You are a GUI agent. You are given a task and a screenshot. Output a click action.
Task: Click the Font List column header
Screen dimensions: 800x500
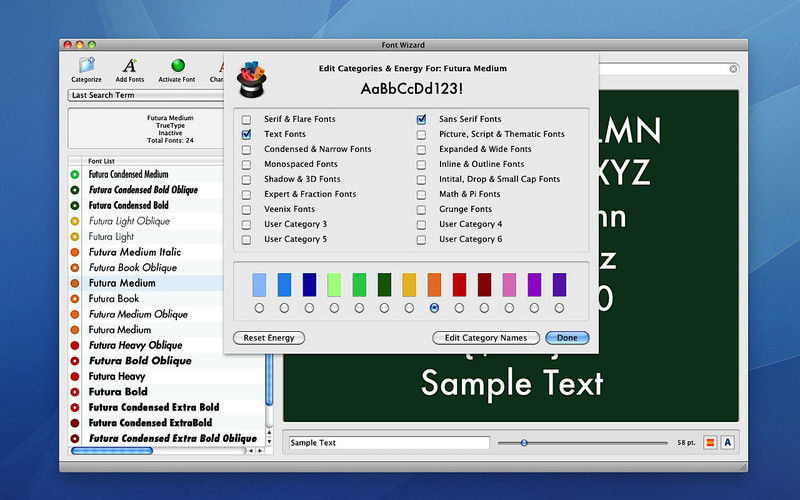click(153, 161)
